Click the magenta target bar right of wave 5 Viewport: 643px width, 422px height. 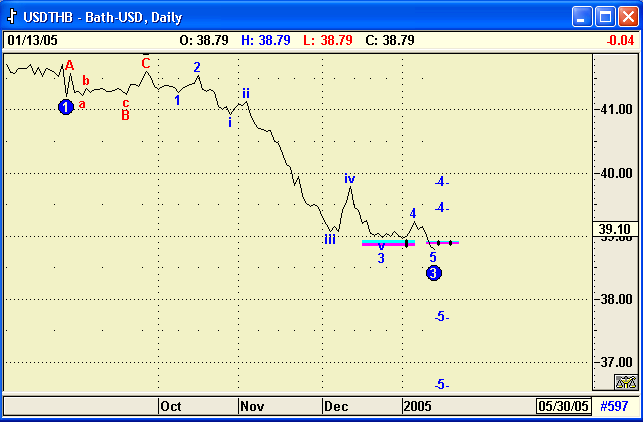(442, 243)
